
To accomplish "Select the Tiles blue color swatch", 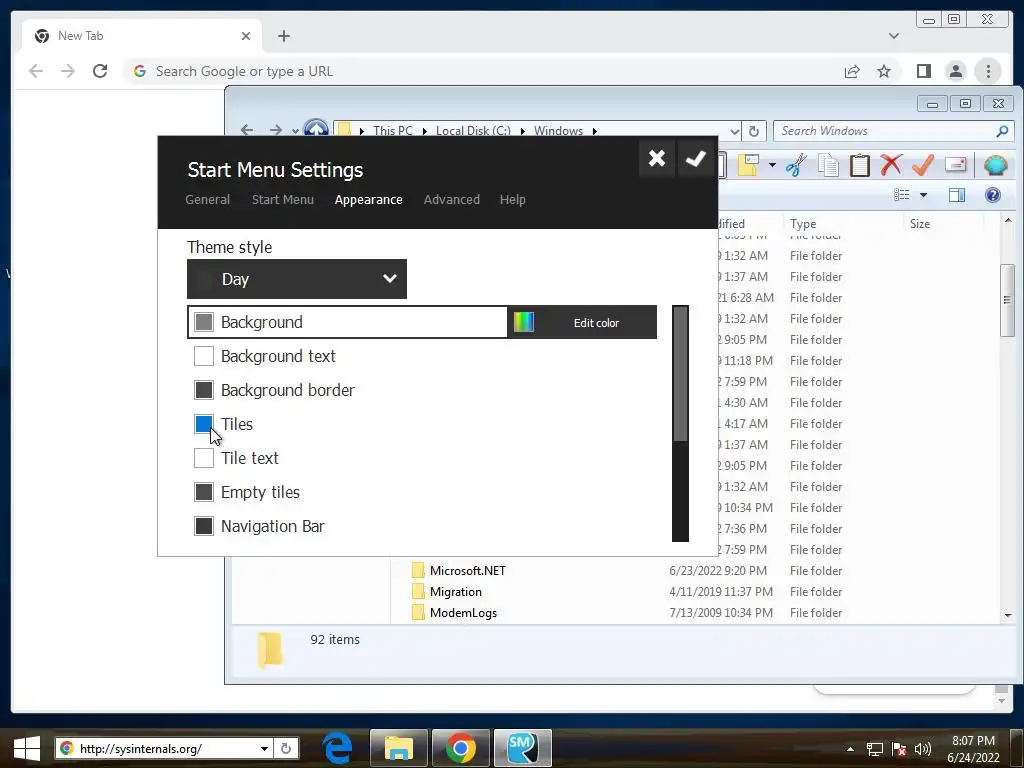I will click(x=204, y=424).
